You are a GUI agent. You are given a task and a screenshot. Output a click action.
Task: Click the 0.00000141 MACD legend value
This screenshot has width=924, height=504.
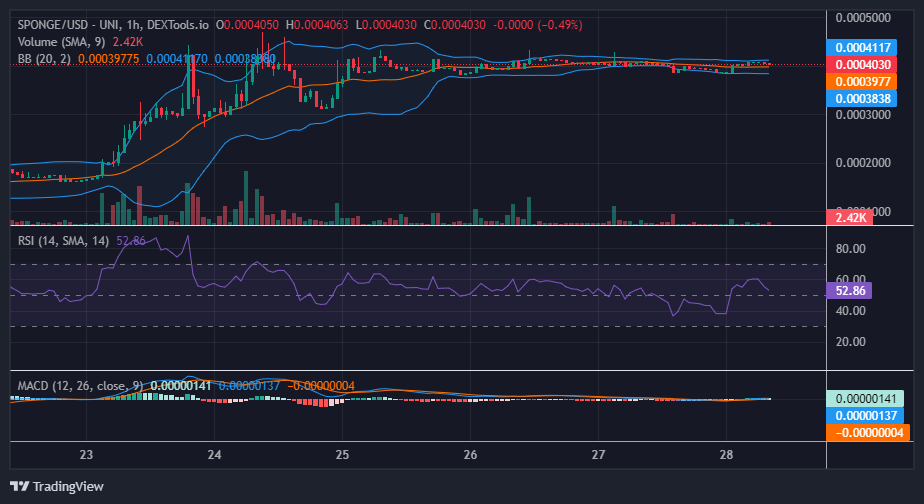pos(180,386)
